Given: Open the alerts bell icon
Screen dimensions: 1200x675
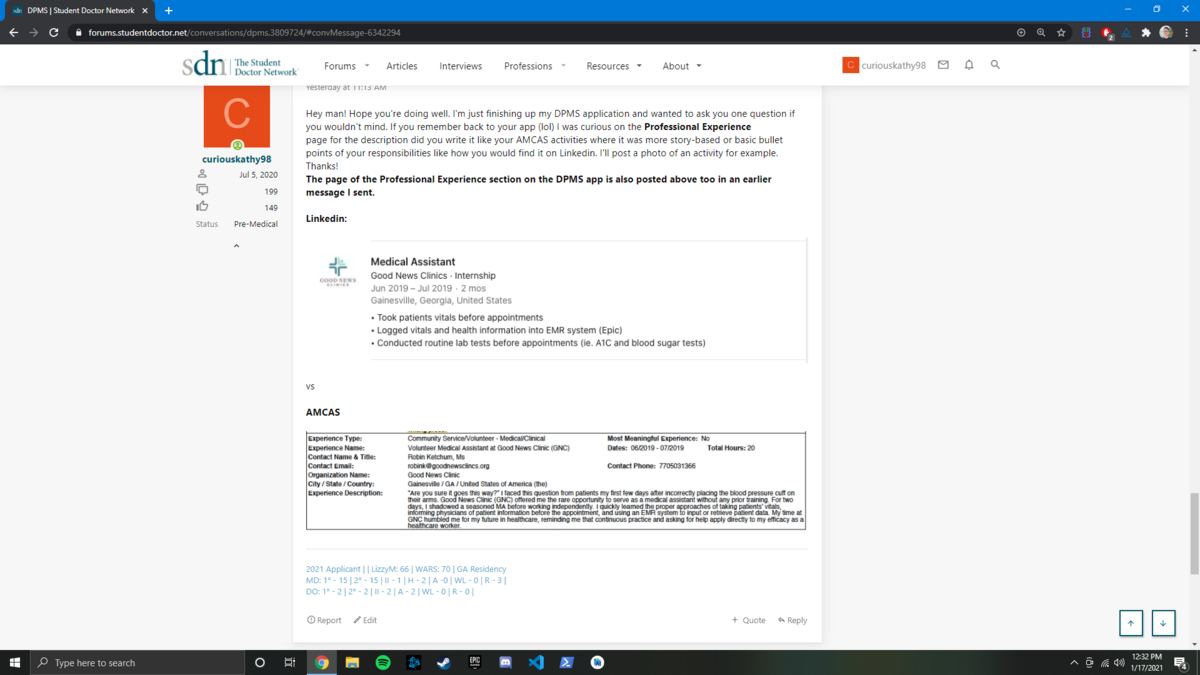Looking at the screenshot, I should 969,65.
